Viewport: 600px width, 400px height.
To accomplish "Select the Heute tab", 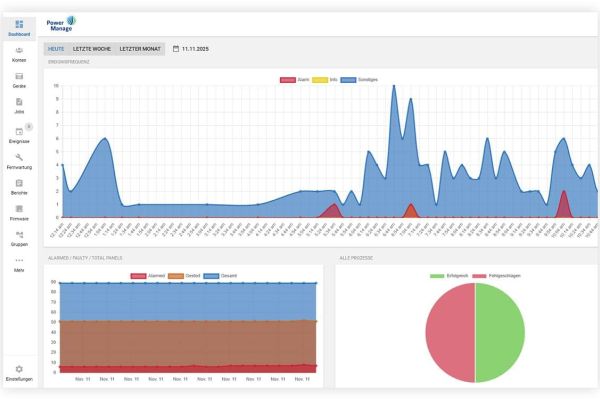I will [56, 48].
